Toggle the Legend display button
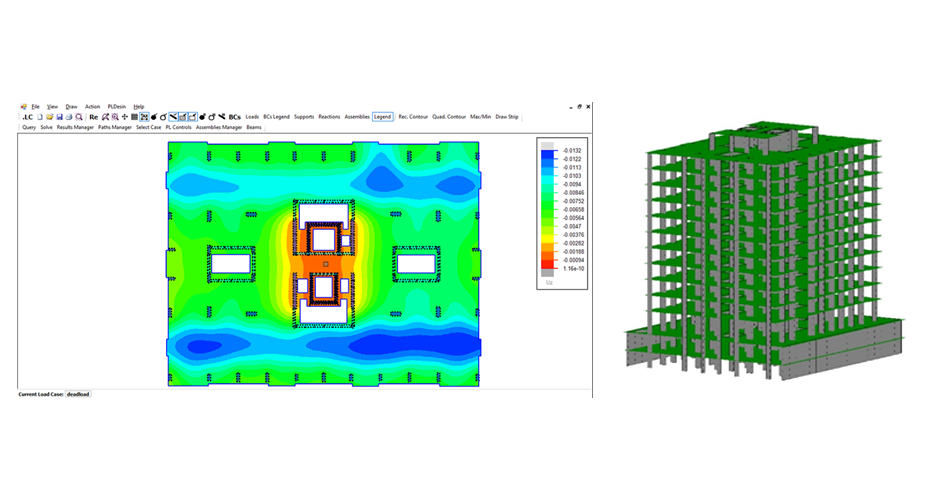Image resolution: width=940 pixels, height=500 pixels. [383, 117]
